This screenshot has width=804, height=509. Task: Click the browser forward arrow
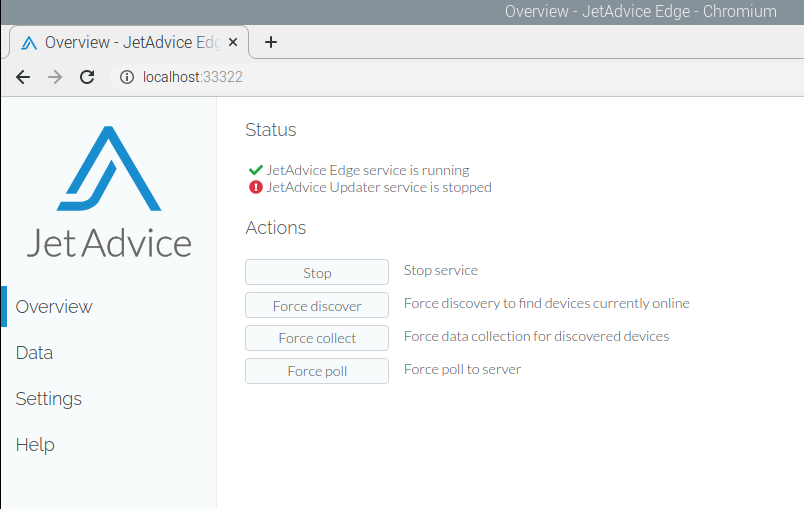55,77
